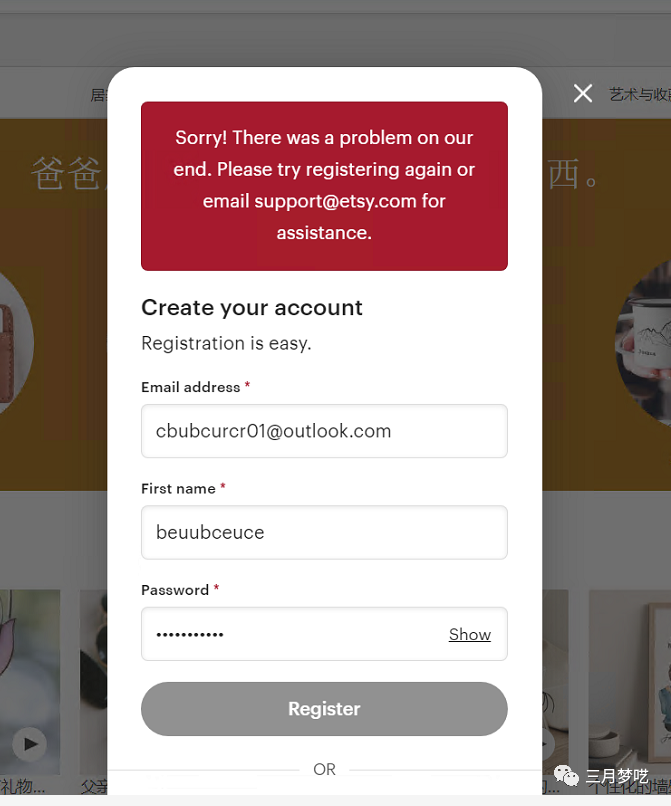Open the 艺术与收藏 category menu
The image size is (671, 806).
640,95
